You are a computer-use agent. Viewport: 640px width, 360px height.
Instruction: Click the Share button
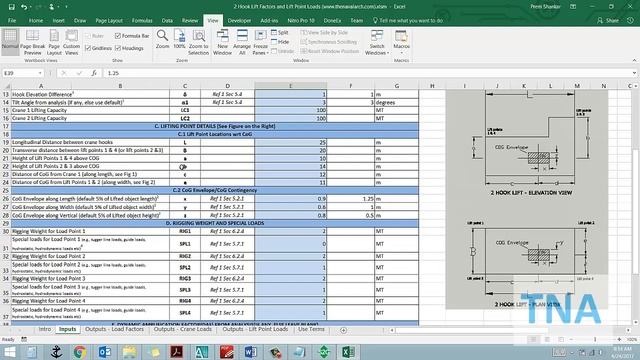click(x=608, y=20)
